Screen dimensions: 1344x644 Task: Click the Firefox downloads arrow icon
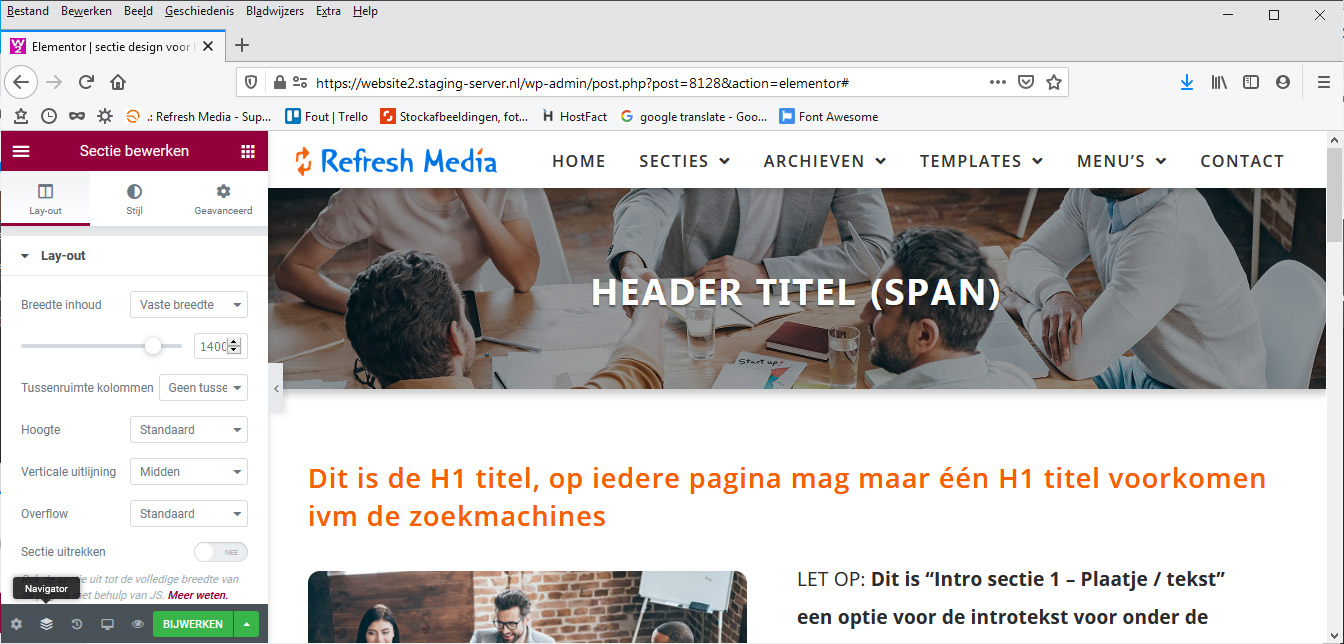point(1187,83)
